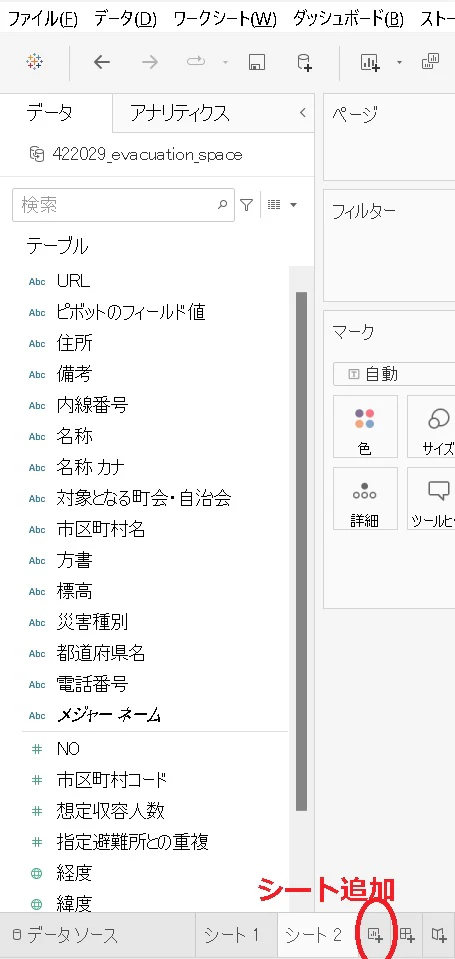The width and height of the screenshot is (455, 959).
Task: Open the データ ソース tab
Action: [65, 935]
